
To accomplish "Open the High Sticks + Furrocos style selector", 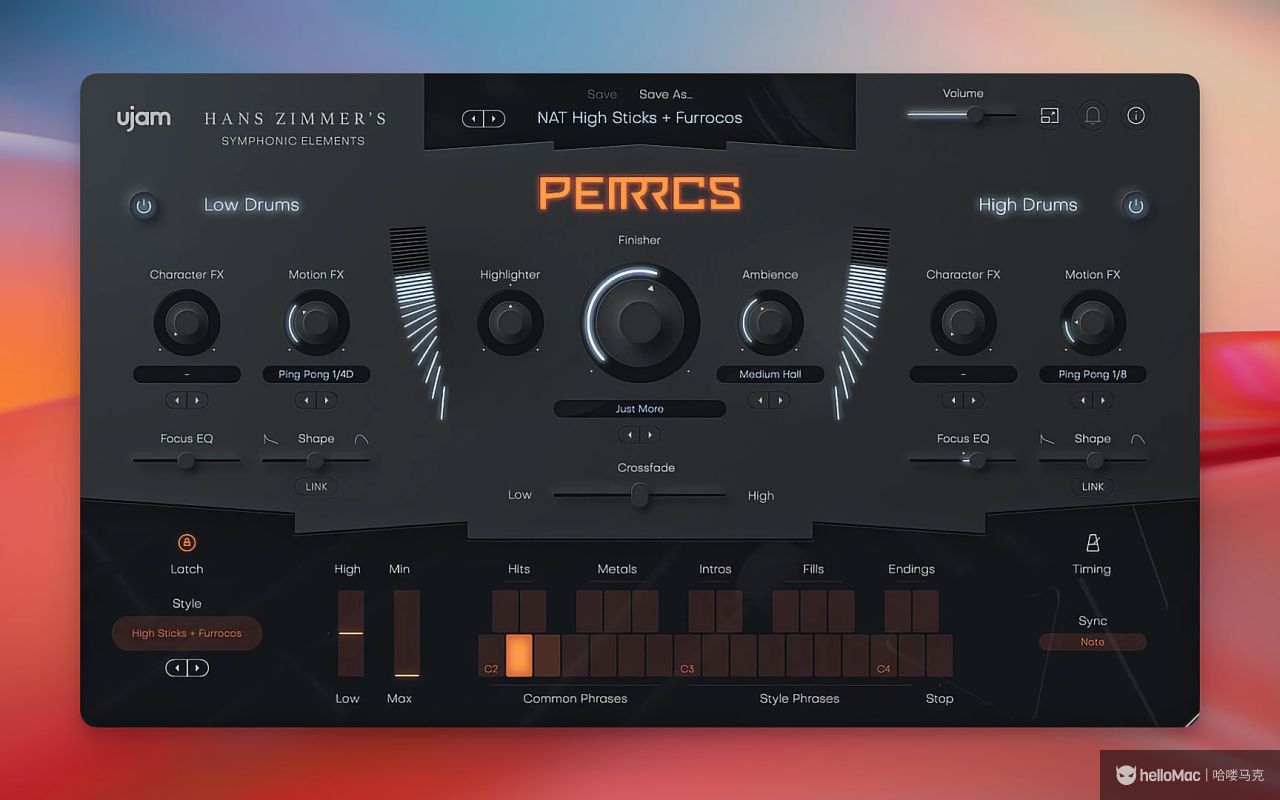I will coord(187,633).
